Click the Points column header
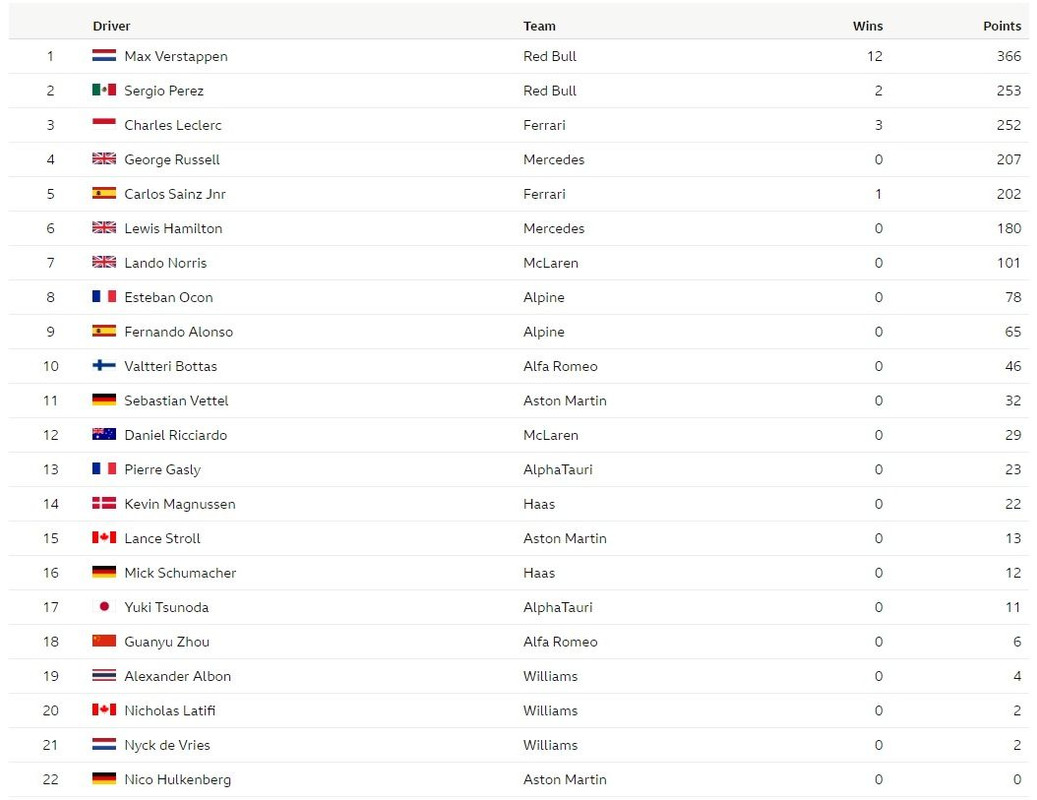Viewport: 1037px width, 800px height. click(x=1002, y=26)
